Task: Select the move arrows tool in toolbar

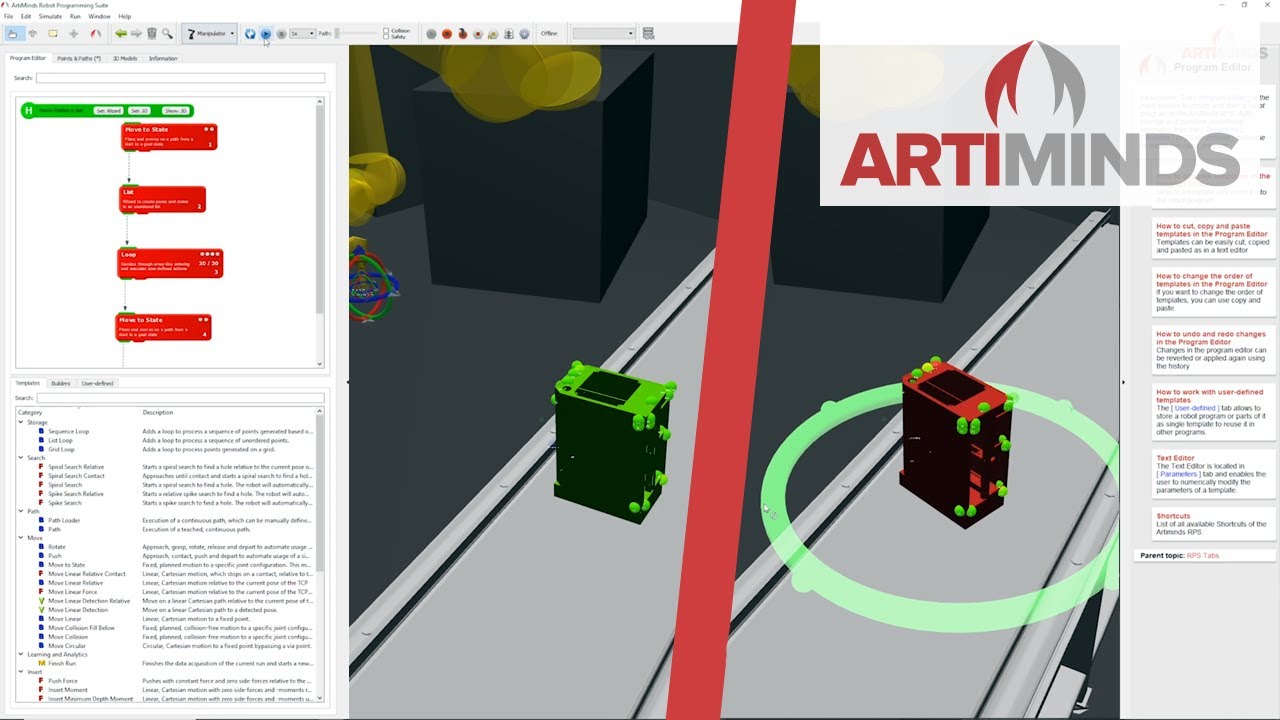Action: pyautogui.click(x=32, y=33)
